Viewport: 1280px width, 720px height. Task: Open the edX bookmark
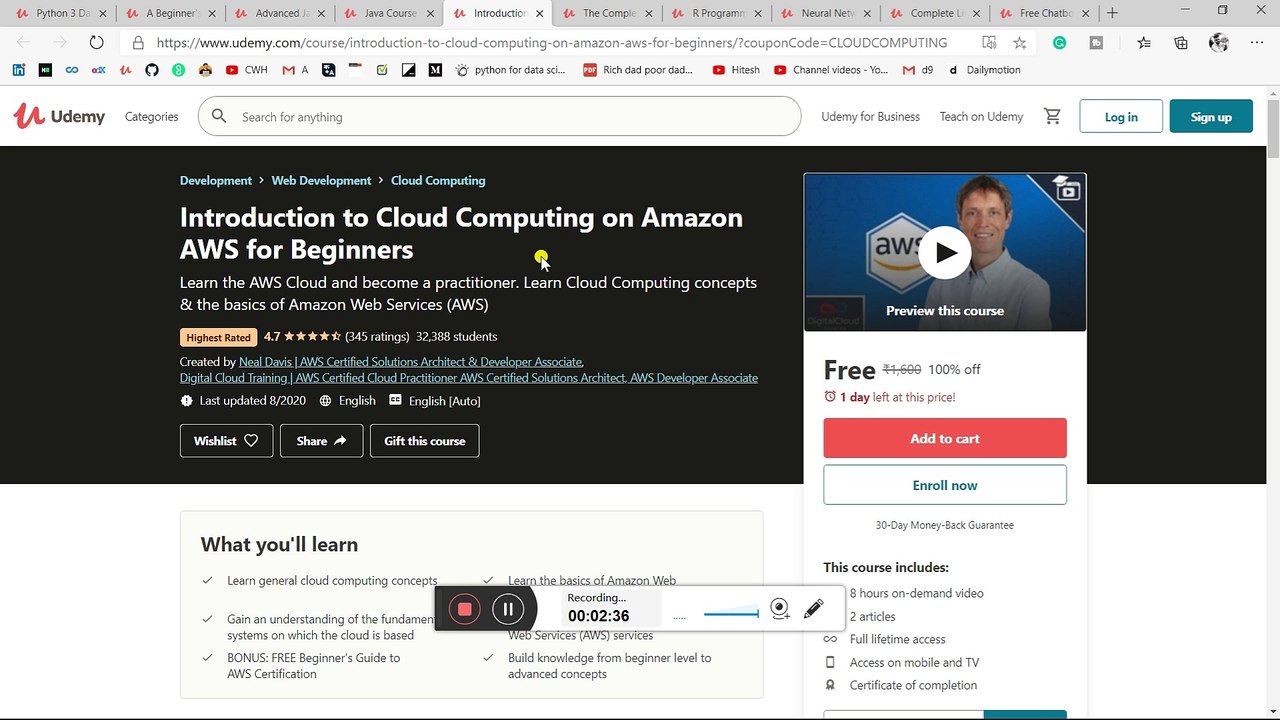[x=98, y=70]
